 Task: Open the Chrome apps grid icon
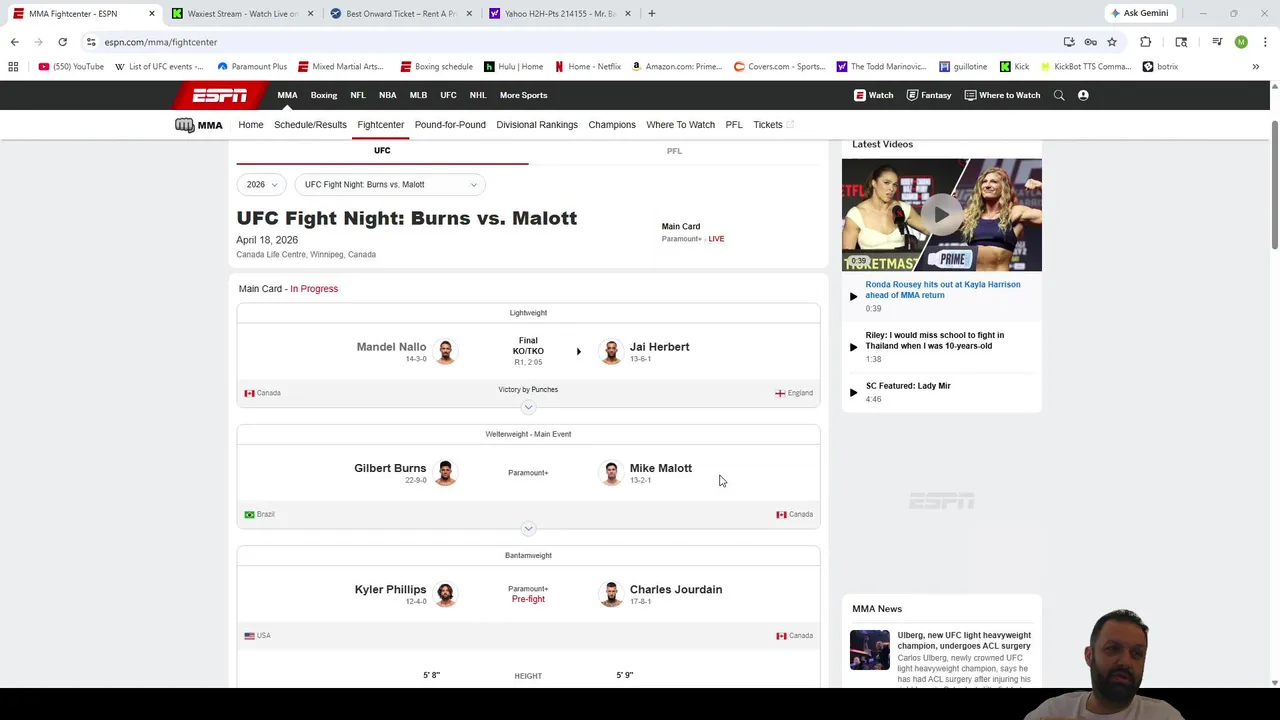click(x=13, y=67)
